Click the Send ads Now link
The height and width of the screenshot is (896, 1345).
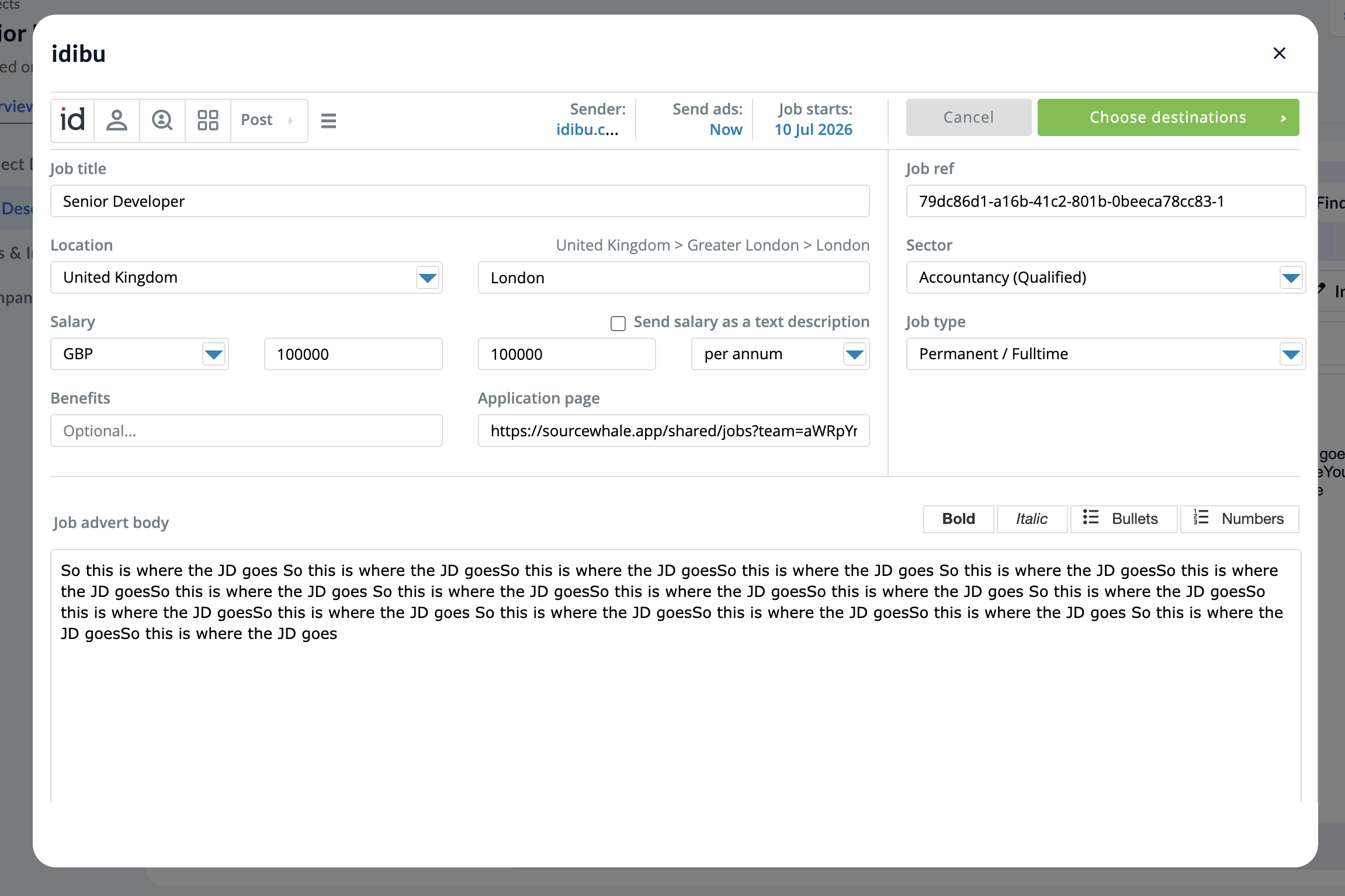726,130
